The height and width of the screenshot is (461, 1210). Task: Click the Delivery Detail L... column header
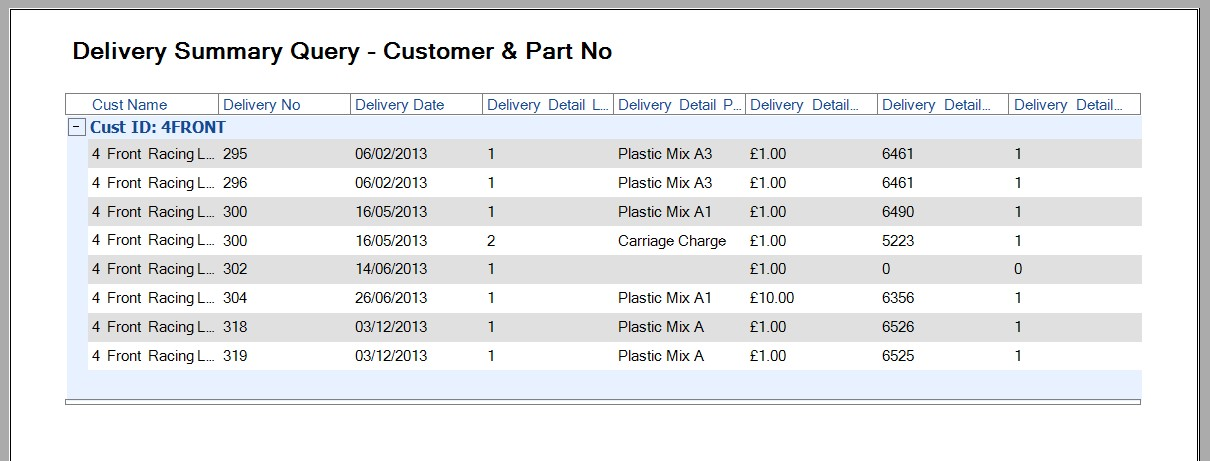click(x=546, y=105)
